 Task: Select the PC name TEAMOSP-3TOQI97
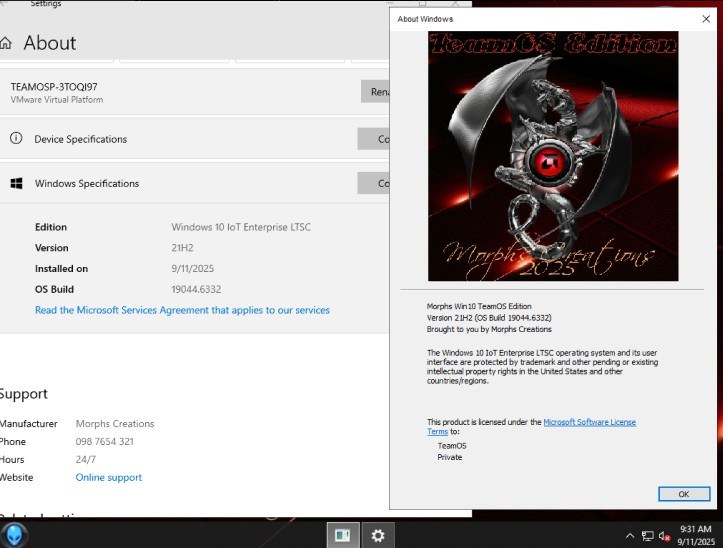[54, 87]
